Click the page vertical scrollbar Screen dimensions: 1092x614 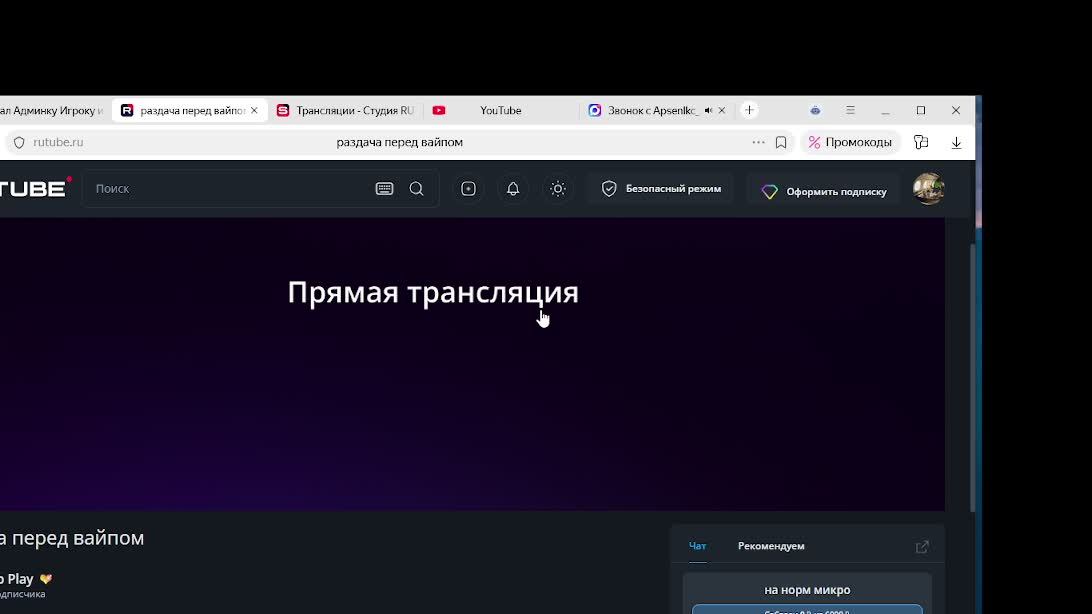click(x=973, y=379)
